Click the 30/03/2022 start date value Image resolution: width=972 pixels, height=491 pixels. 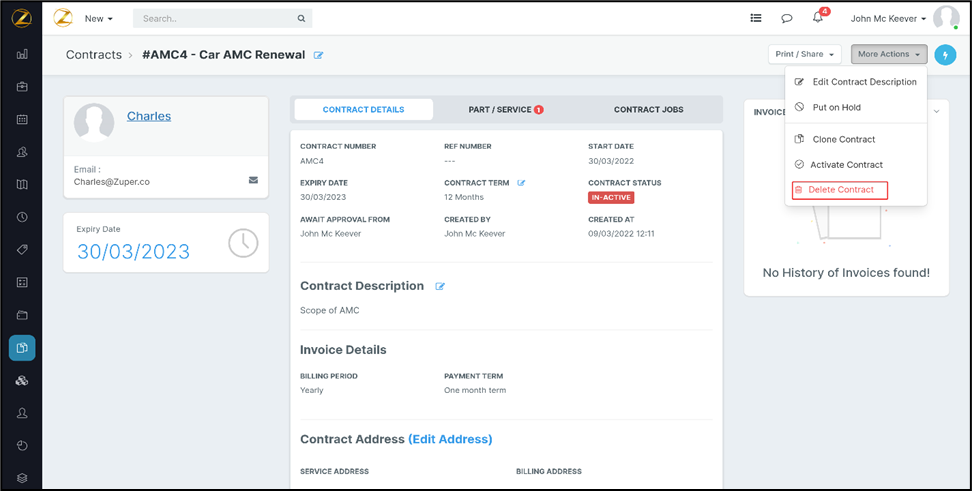point(611,161)
